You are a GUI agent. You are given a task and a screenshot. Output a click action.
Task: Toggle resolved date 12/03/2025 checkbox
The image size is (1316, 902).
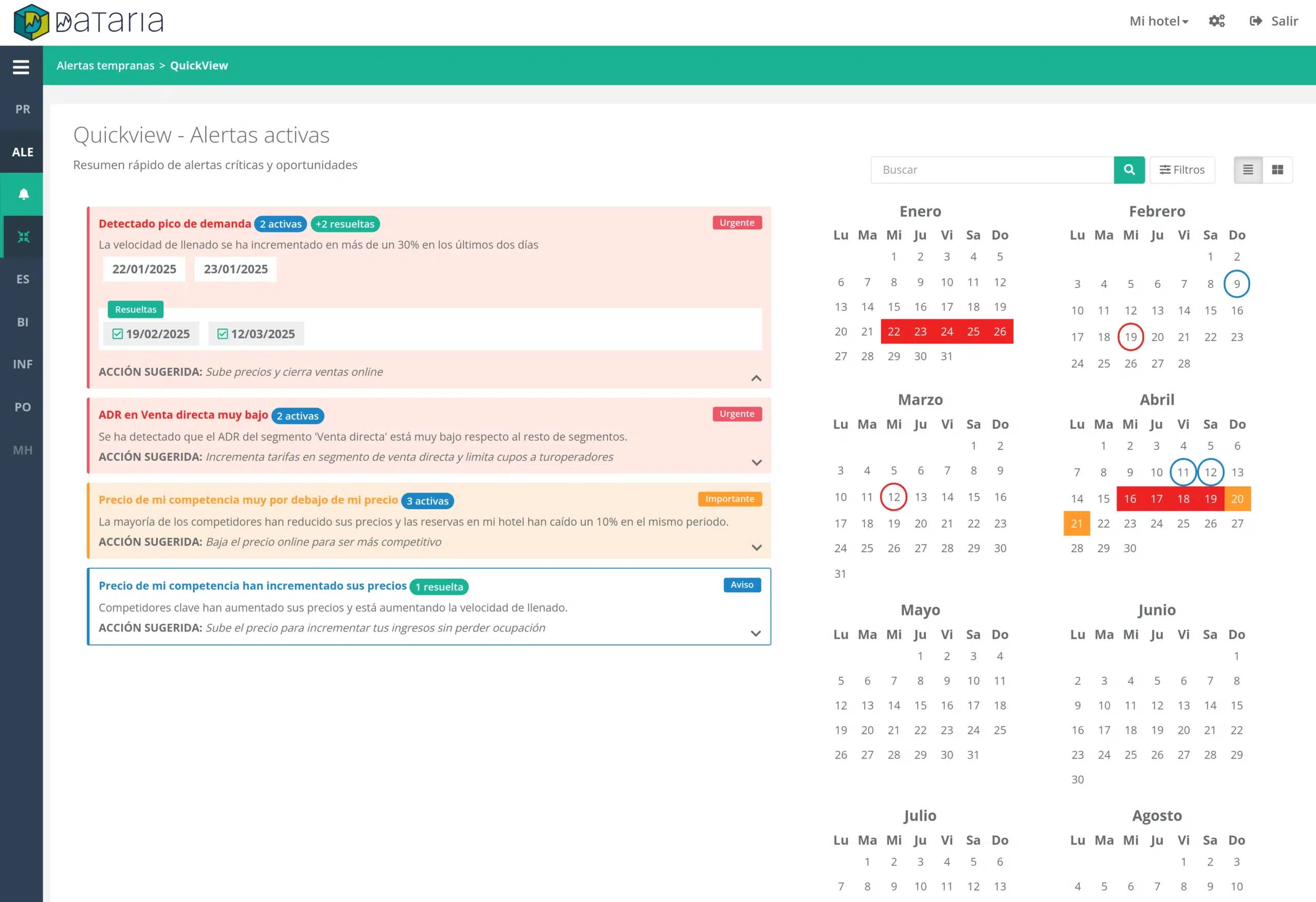click(223, 334)
